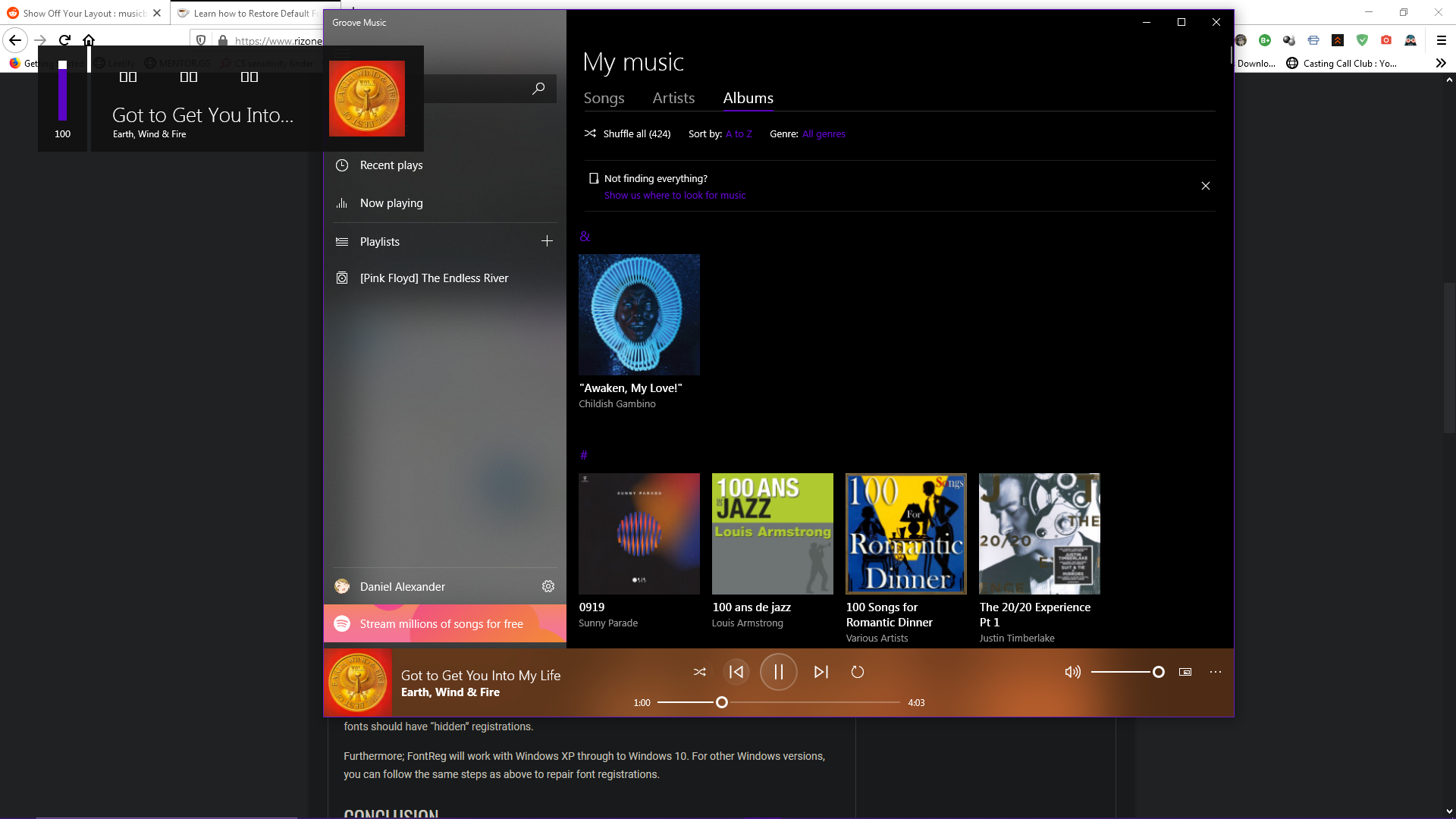
Task: Click the Groove hamburger menu icon
Action: 343,53
